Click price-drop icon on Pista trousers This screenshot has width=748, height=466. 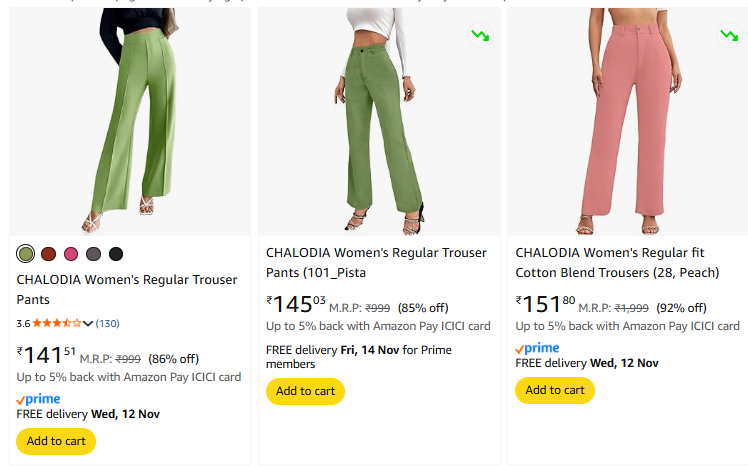[x=480, y=35]
